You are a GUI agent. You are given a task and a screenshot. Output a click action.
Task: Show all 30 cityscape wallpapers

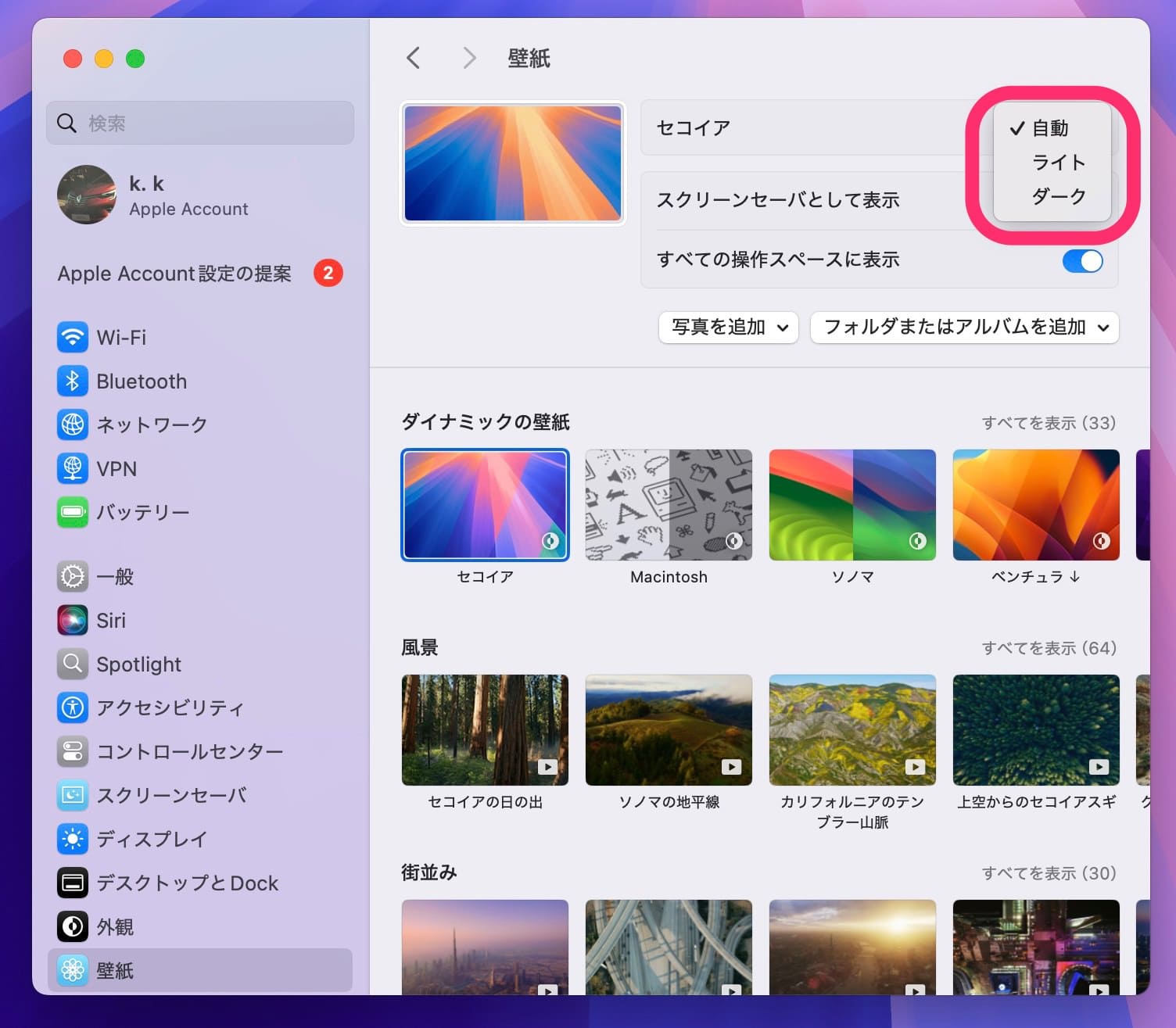pos(1049,873)
